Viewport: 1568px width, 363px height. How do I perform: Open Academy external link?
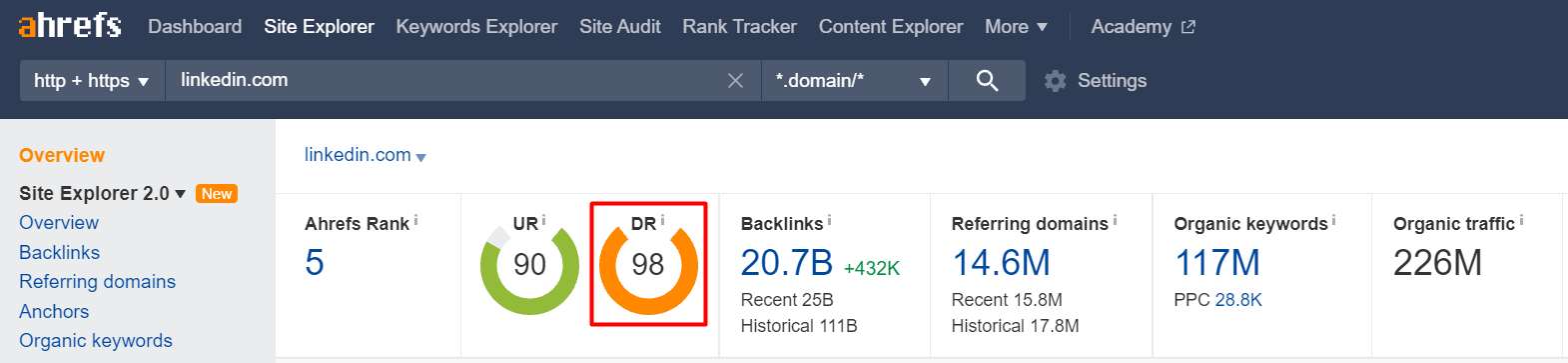pos(1143,27)
